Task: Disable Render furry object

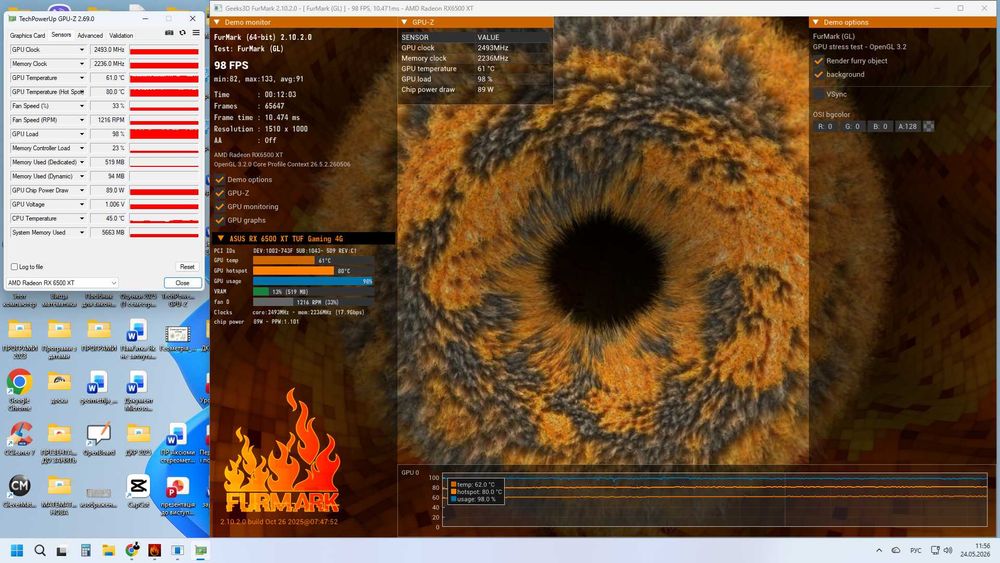Action: pyautogui.click(x=818, y=61)
